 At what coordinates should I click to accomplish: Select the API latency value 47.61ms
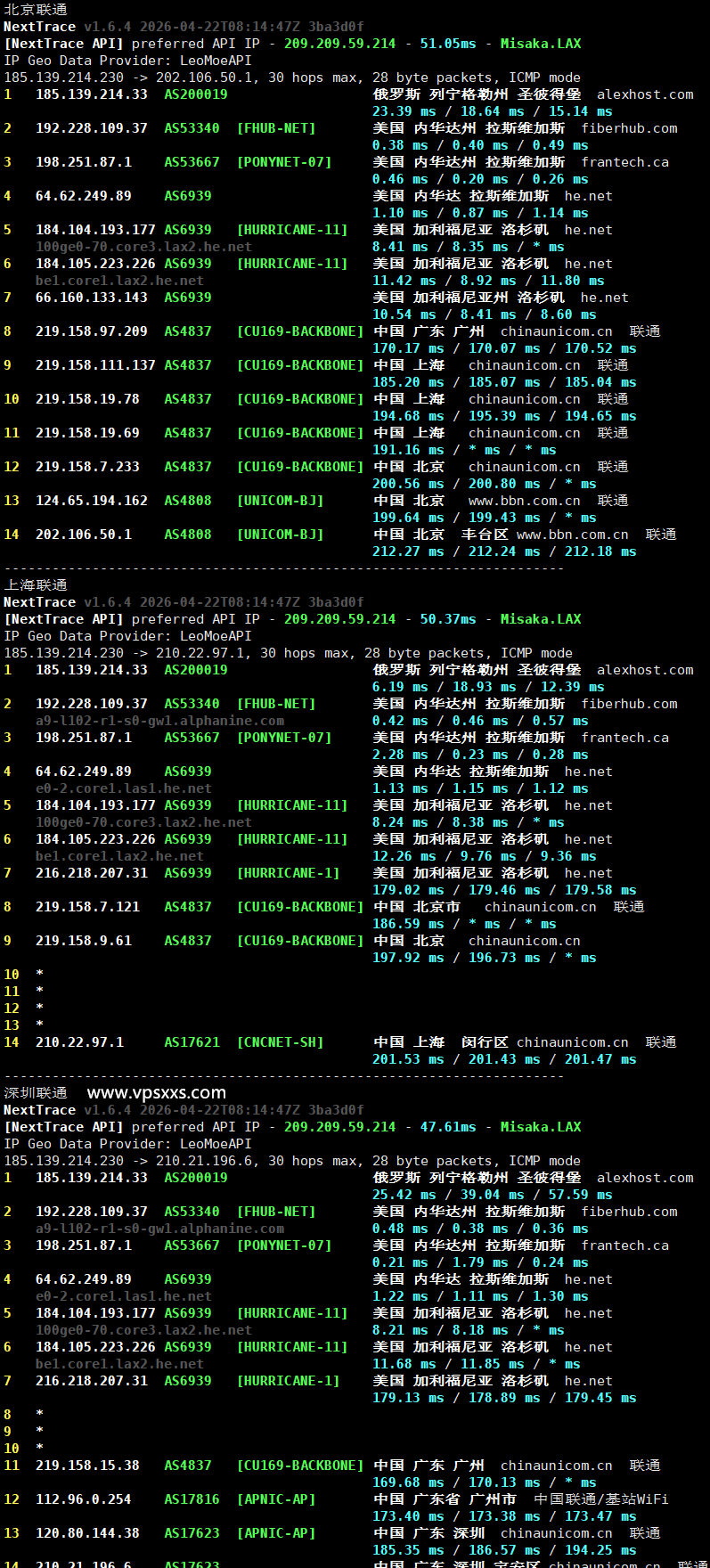point(448,1126)
